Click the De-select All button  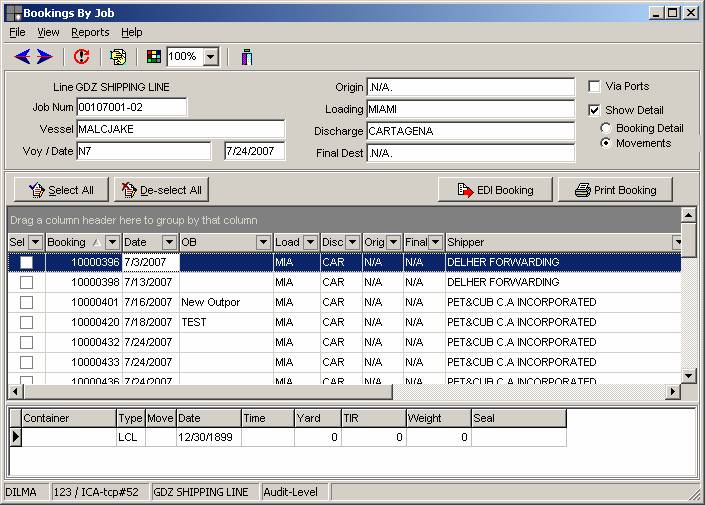pos(161,190)
